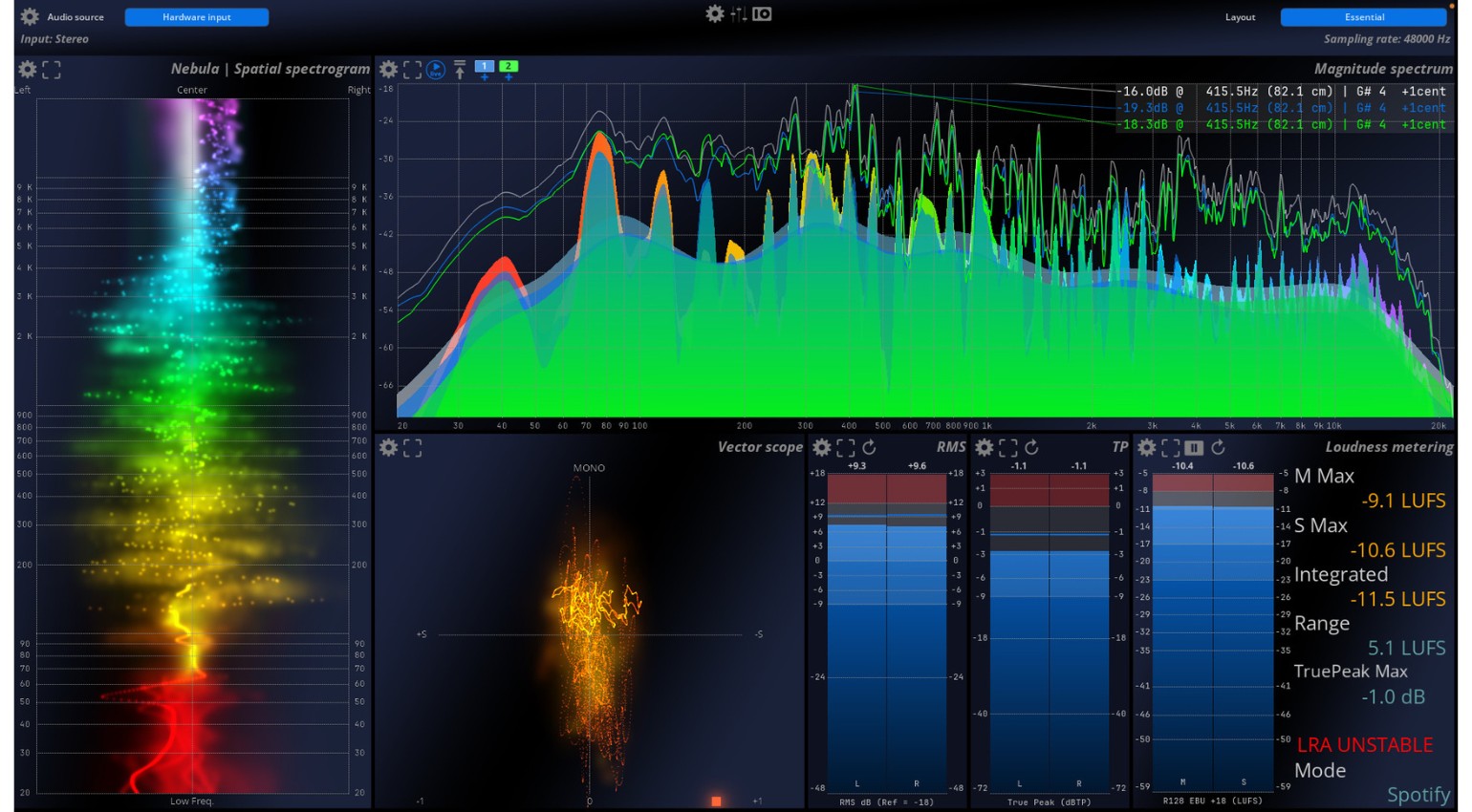Expand the Vector scope to fullscreen
Image resolution: width=1472 pixels, height=812 pixels.
(x=413, y=447)
